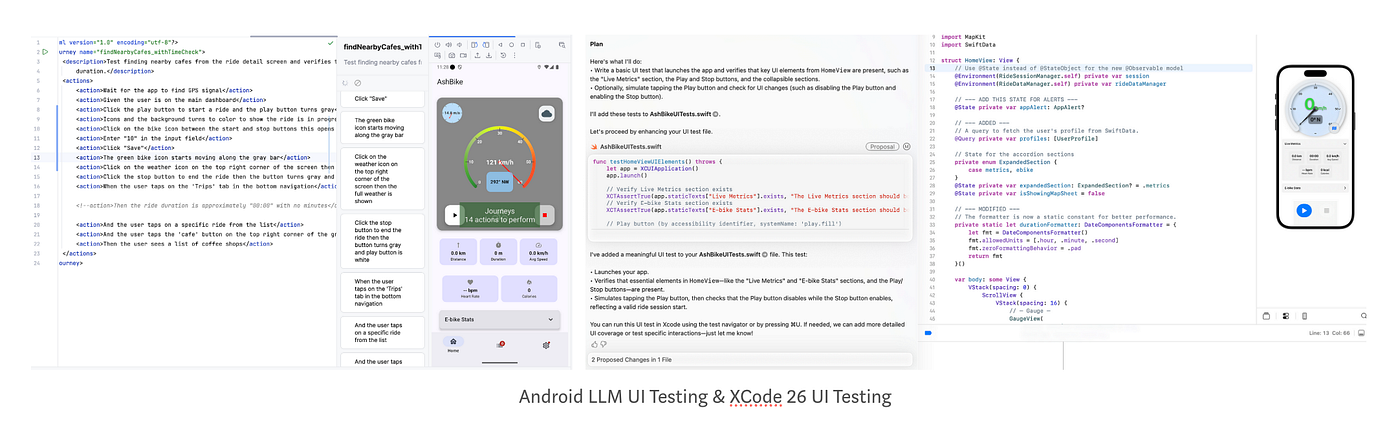Viewport: 1400px width, 433px height.
Task: Click the 292° NW compass badge on the gauge
Action: pos(499,183)
